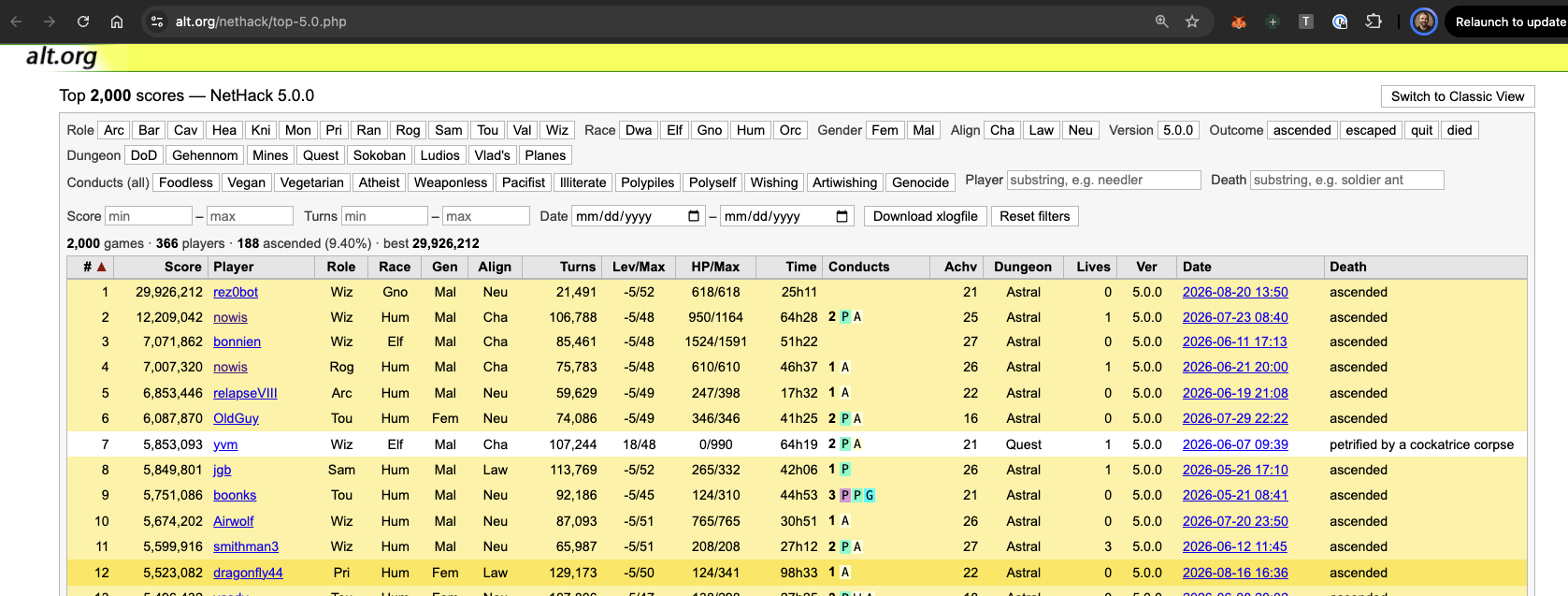Focus the Score min field
The width and height of the screenshot is (1568, 596).
tap(148, 216)
